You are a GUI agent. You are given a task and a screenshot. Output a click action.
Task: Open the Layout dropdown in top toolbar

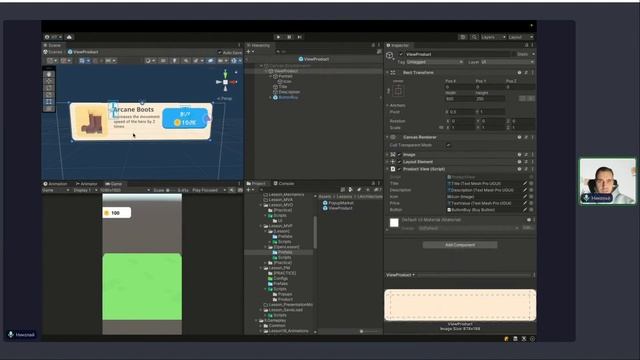[521, 37]
